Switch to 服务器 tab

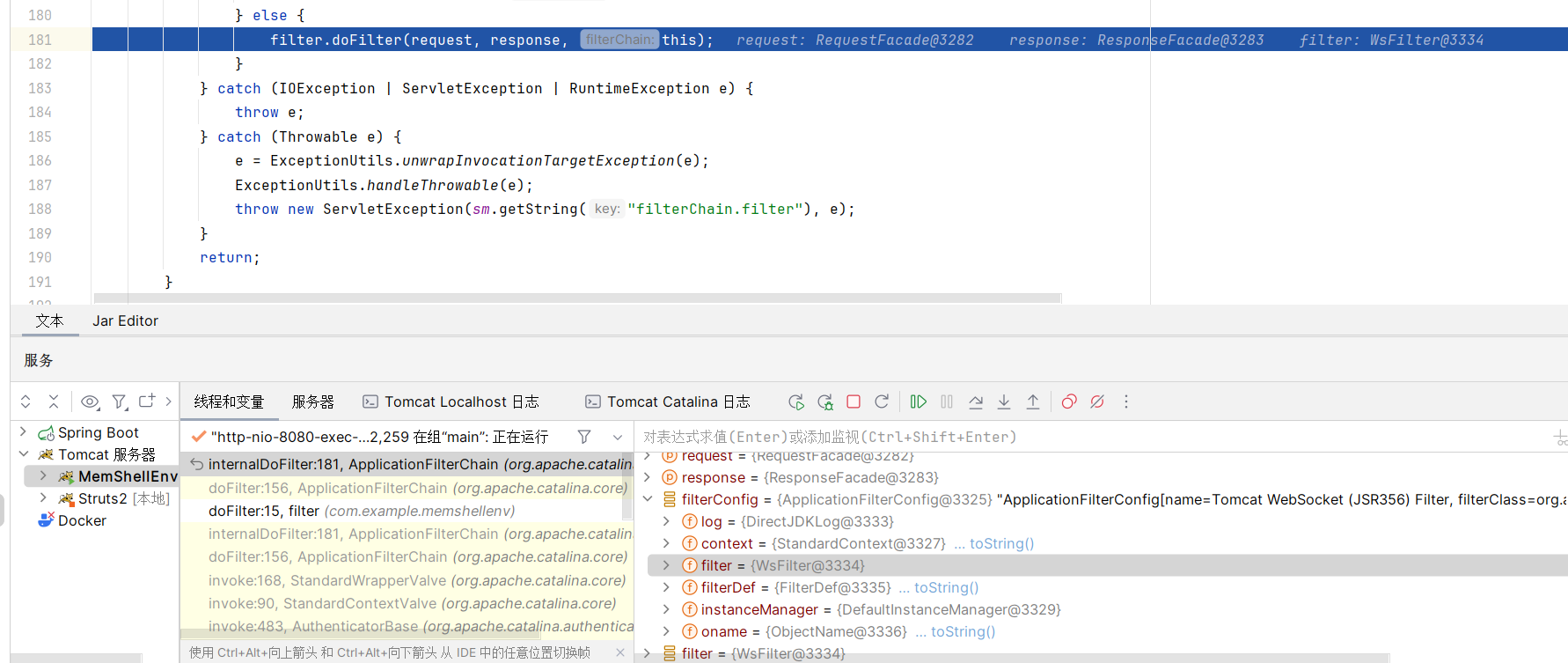(x=313, y=401)
